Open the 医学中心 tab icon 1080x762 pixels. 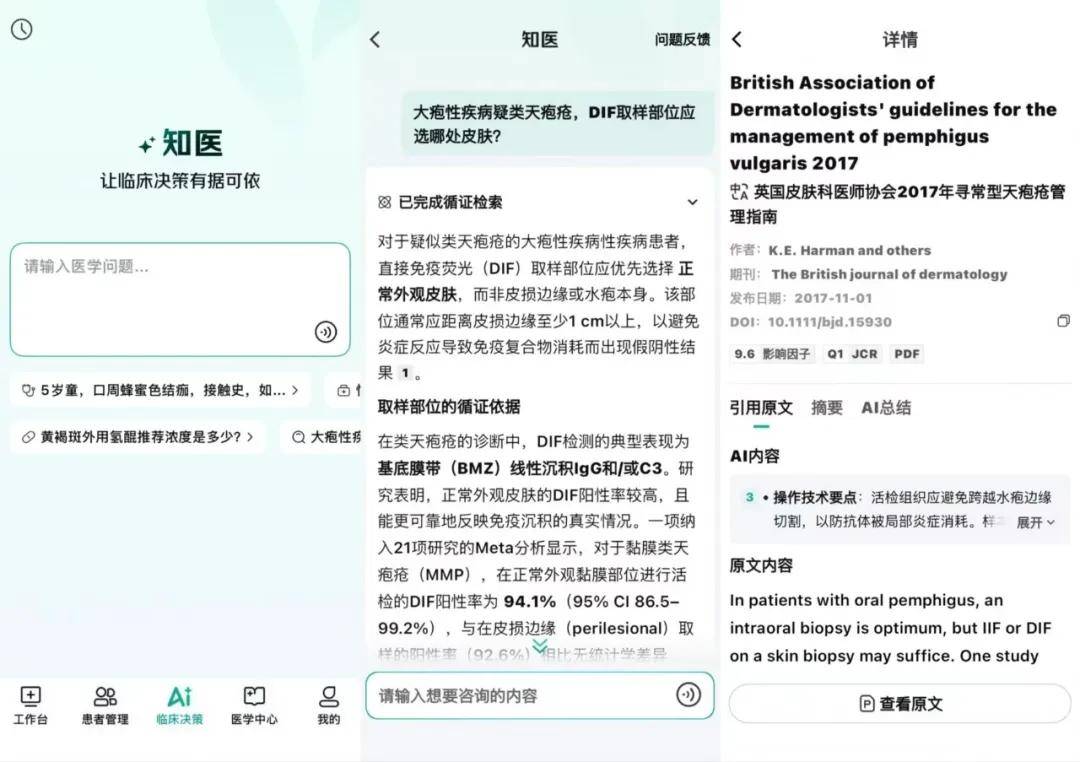pyautogui.click(x=254, y=706)
